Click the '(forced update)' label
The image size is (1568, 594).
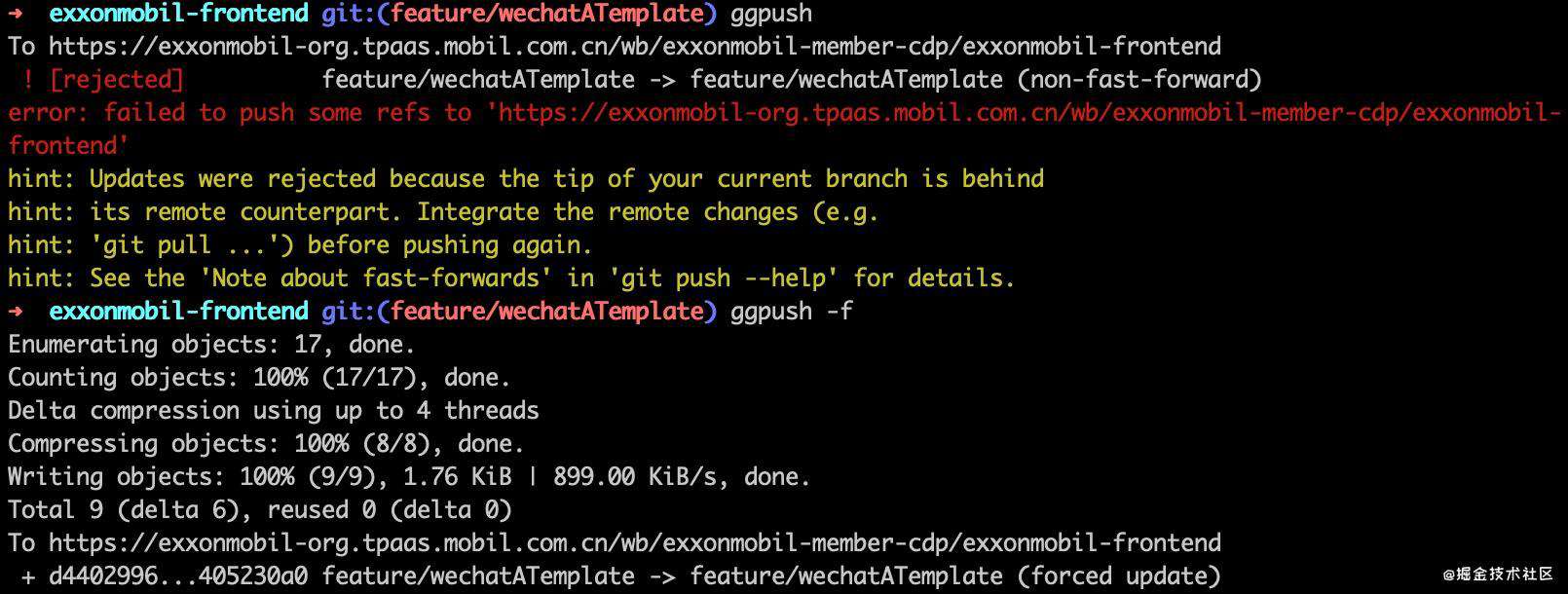click(x=1119, y=576)
